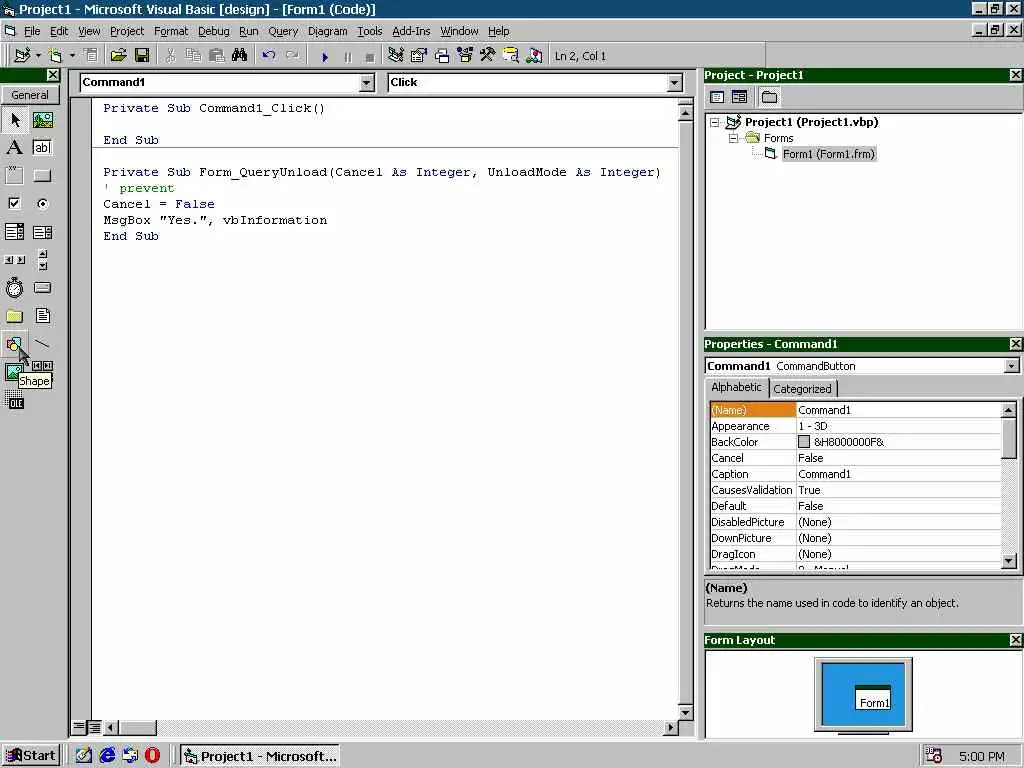This screenshot has height=768, width=1024.
Task: Click the End stop toolbar button
Action: (370, 57)
